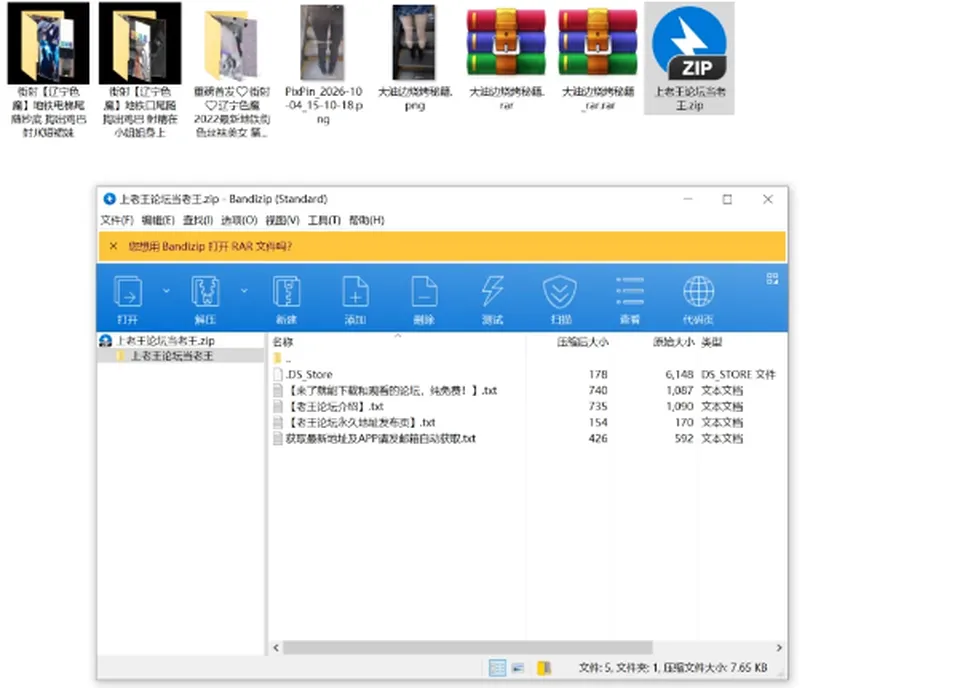The height and width of the screenshot is (688, 960).
Task: Select the parent folder ".." entry
Action: 282,359
